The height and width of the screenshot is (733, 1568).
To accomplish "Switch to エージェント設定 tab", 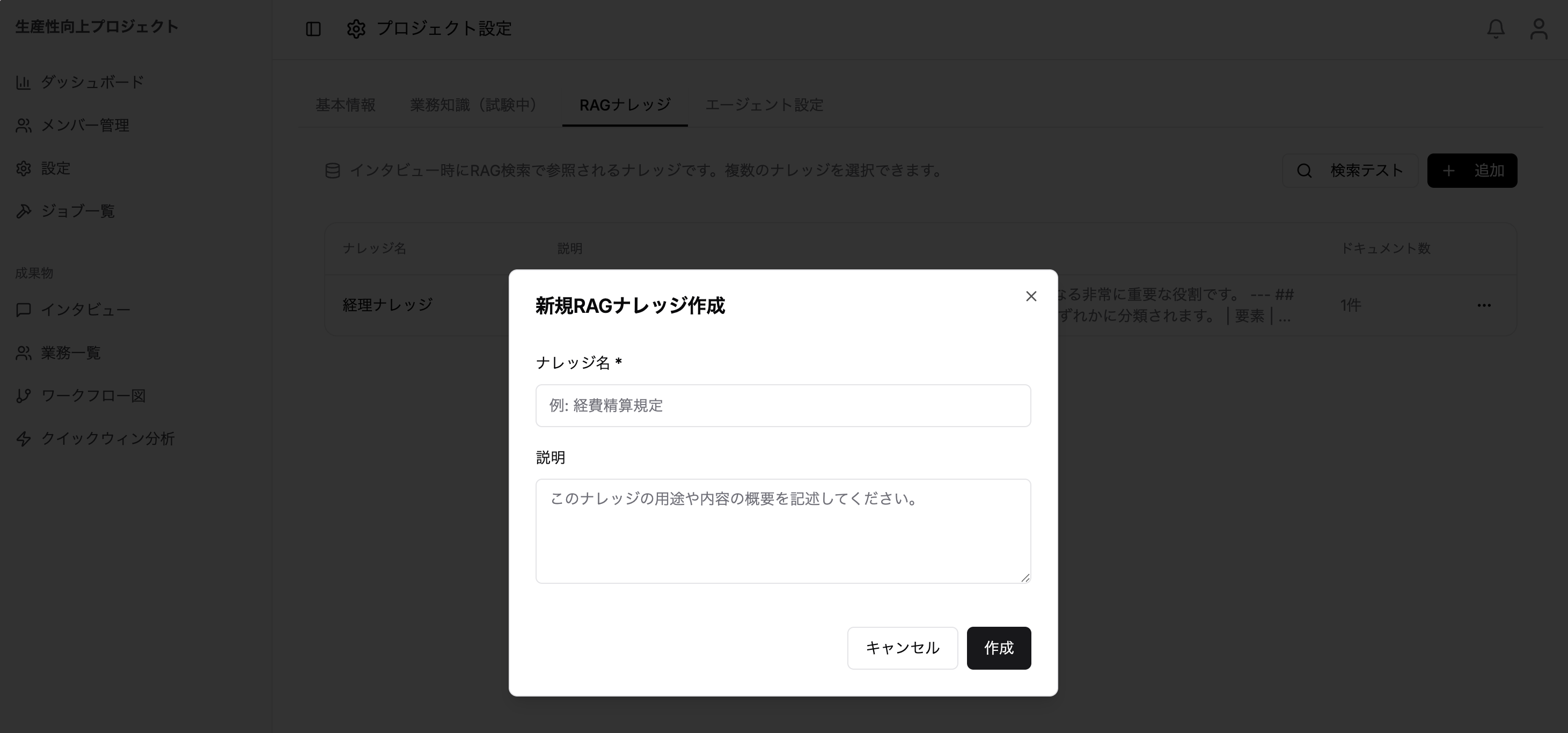I will tap(764, 105).
